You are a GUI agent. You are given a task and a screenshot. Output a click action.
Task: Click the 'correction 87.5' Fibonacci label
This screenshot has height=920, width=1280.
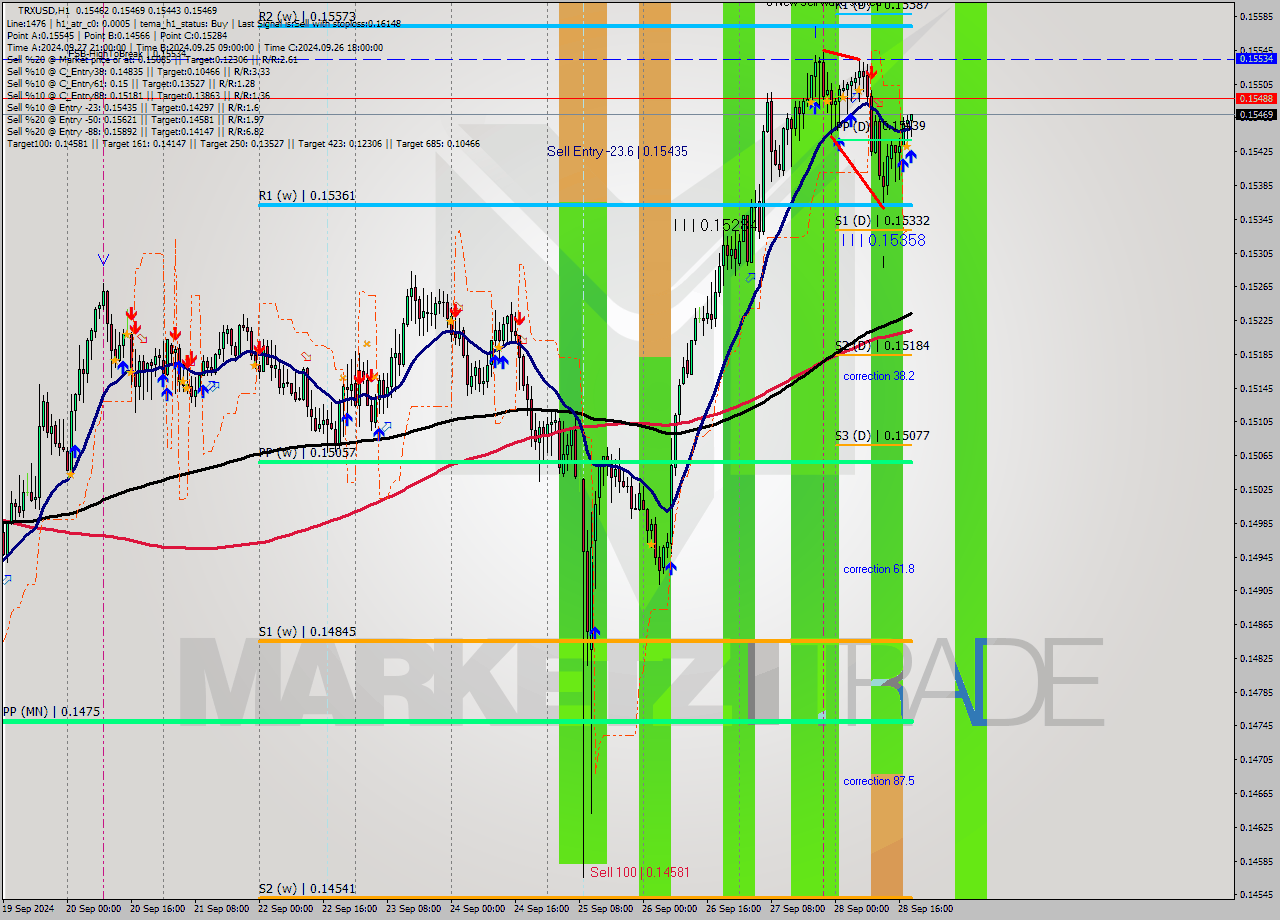[x=878, y=781]
